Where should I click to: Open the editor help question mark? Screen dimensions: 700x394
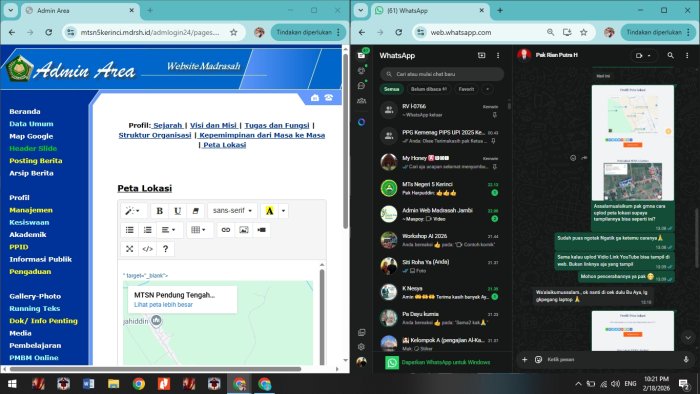[x=165, y=249]
